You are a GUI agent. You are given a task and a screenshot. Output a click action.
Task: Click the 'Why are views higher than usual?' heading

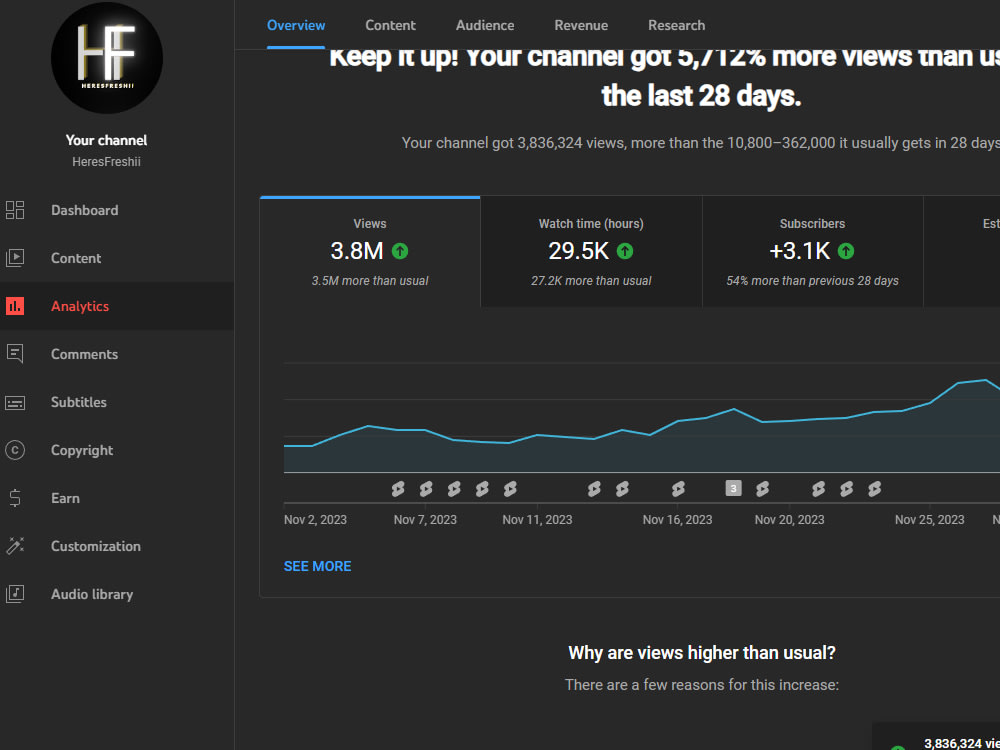click(x=702, y=652)
